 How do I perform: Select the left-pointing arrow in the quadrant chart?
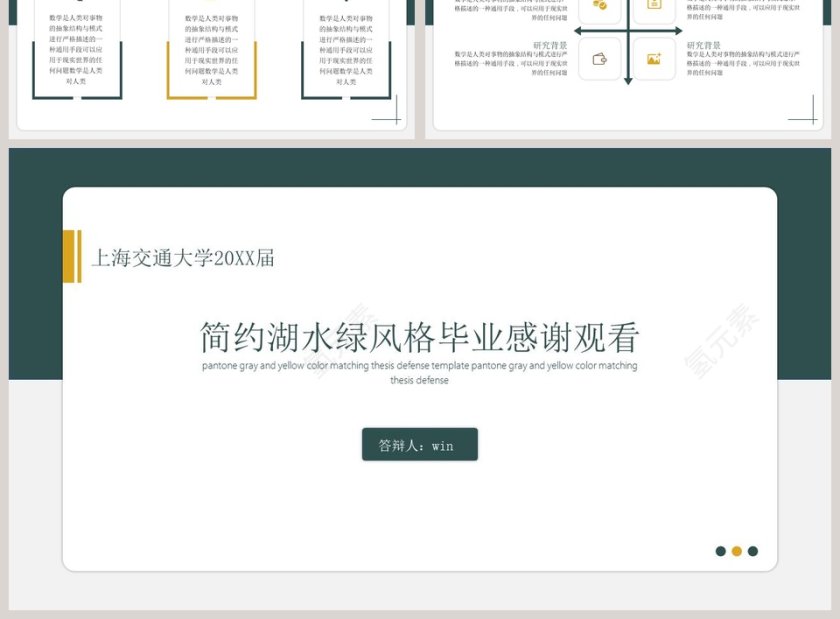point(578,29)
